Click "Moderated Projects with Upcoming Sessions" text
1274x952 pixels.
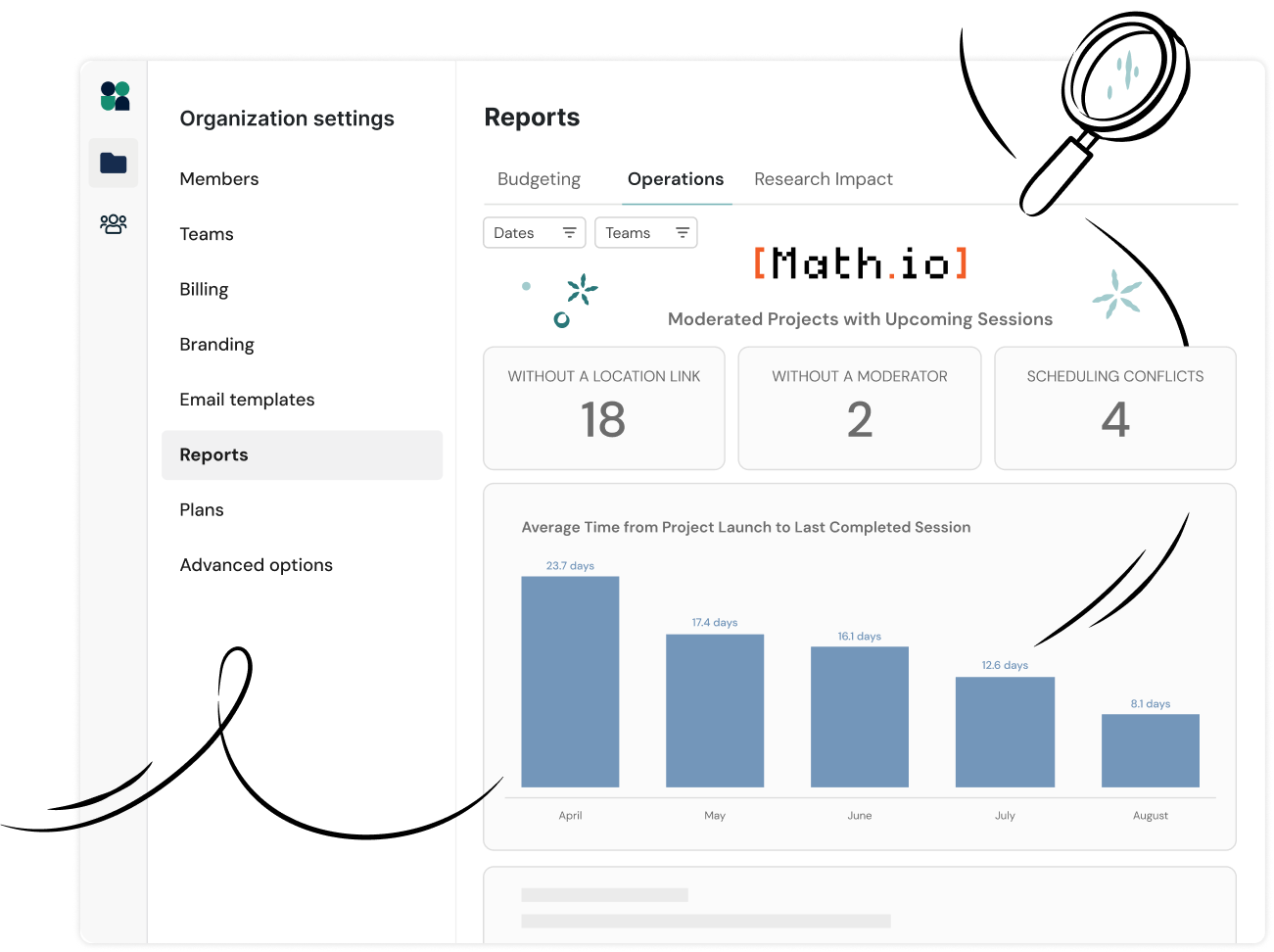[860, 319]
